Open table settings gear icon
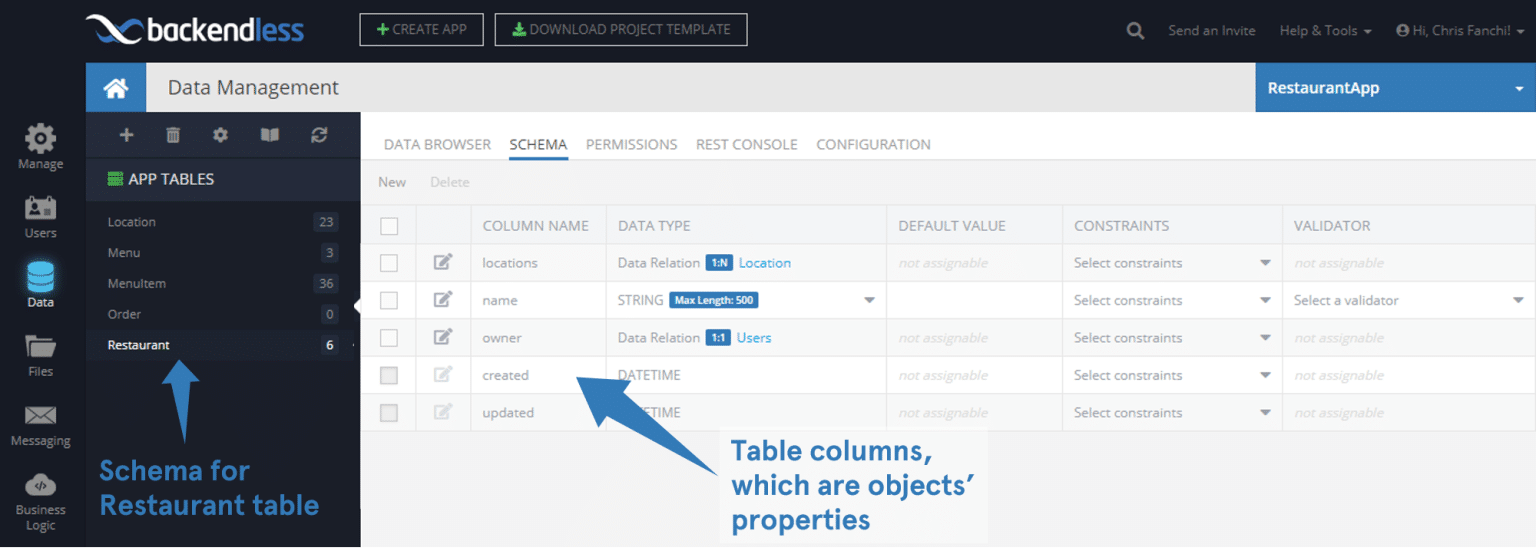This screenshot has height=554, width=1536. point(221,135)
